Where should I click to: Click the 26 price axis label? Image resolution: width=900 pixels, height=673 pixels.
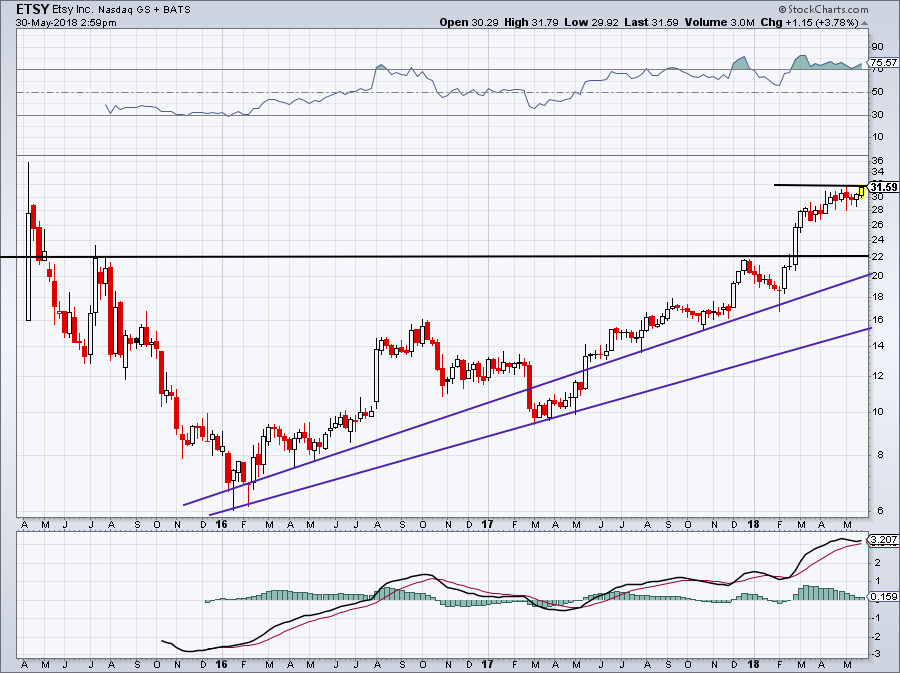coord(878,225)
